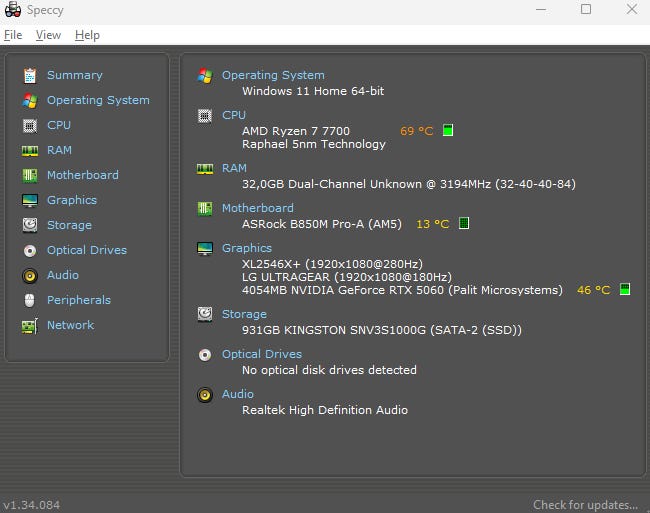The image size is (650, 513).
Task: Click the Windows 11 Home 64-bit text
Action: pyautogui.click(x=313, y=91)
